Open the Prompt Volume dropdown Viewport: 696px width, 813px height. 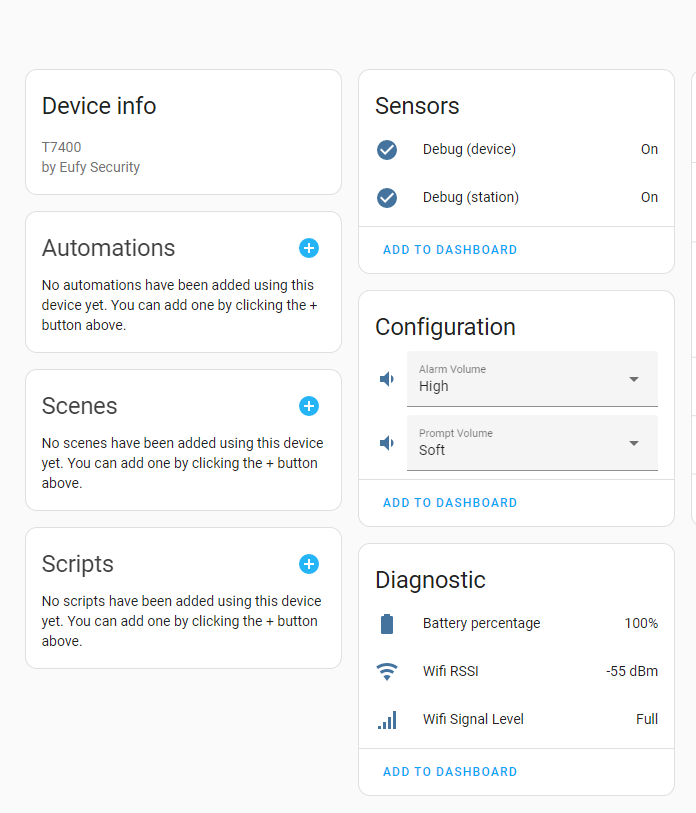633,443
